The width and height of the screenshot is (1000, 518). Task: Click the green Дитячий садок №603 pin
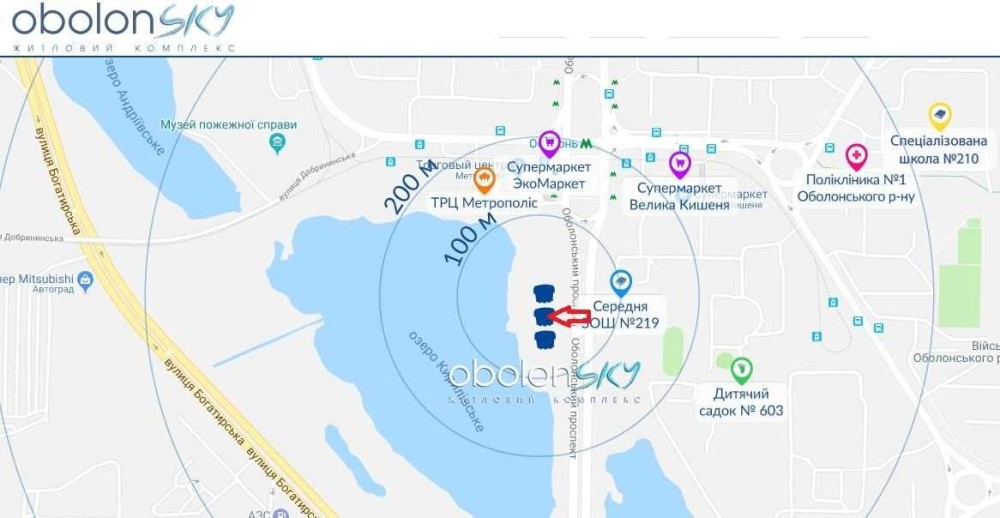pyautogui.click(x=741, y=370)
